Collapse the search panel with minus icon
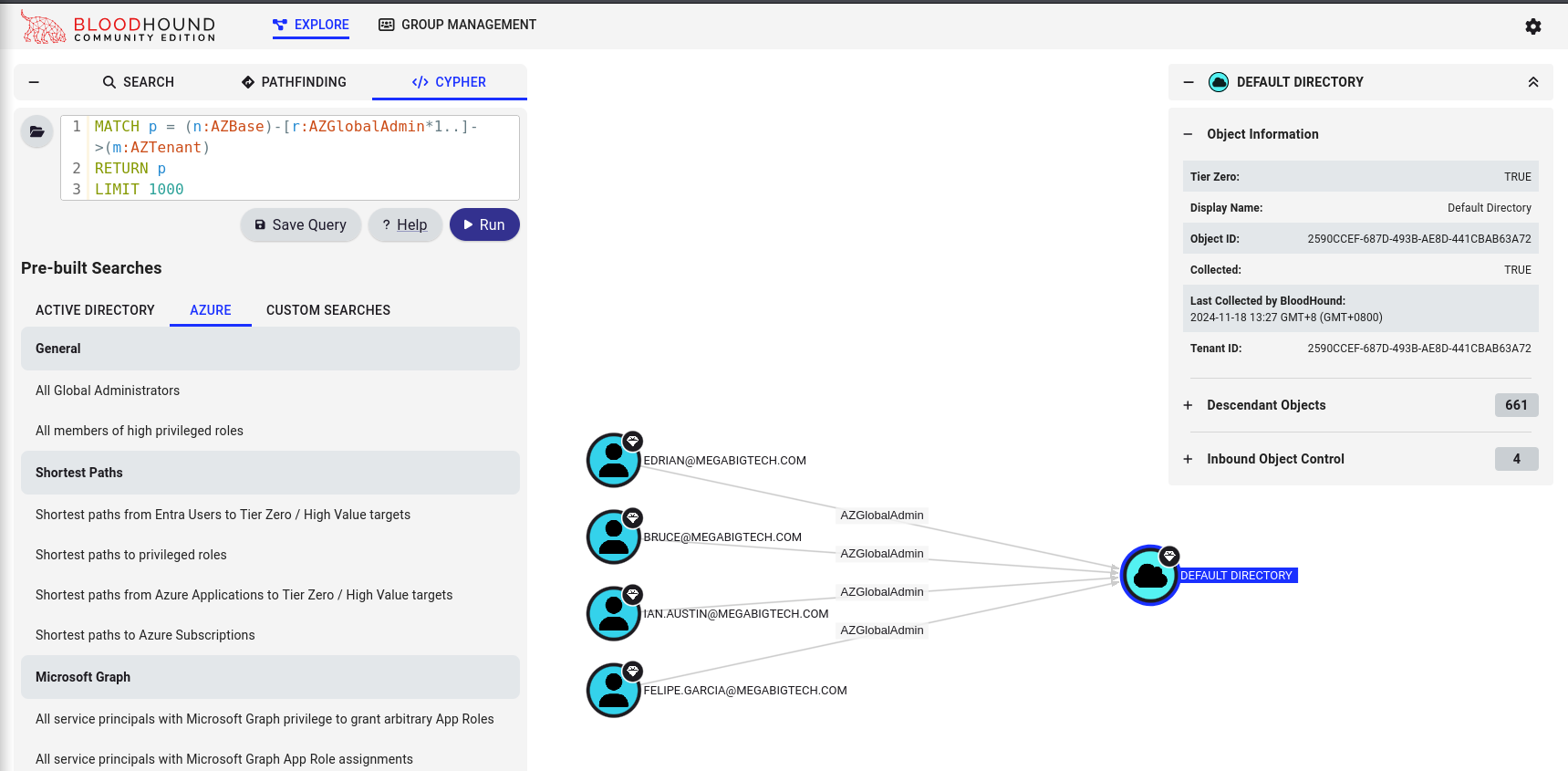This screenshot has width=1568, height=771. point(34,82)
